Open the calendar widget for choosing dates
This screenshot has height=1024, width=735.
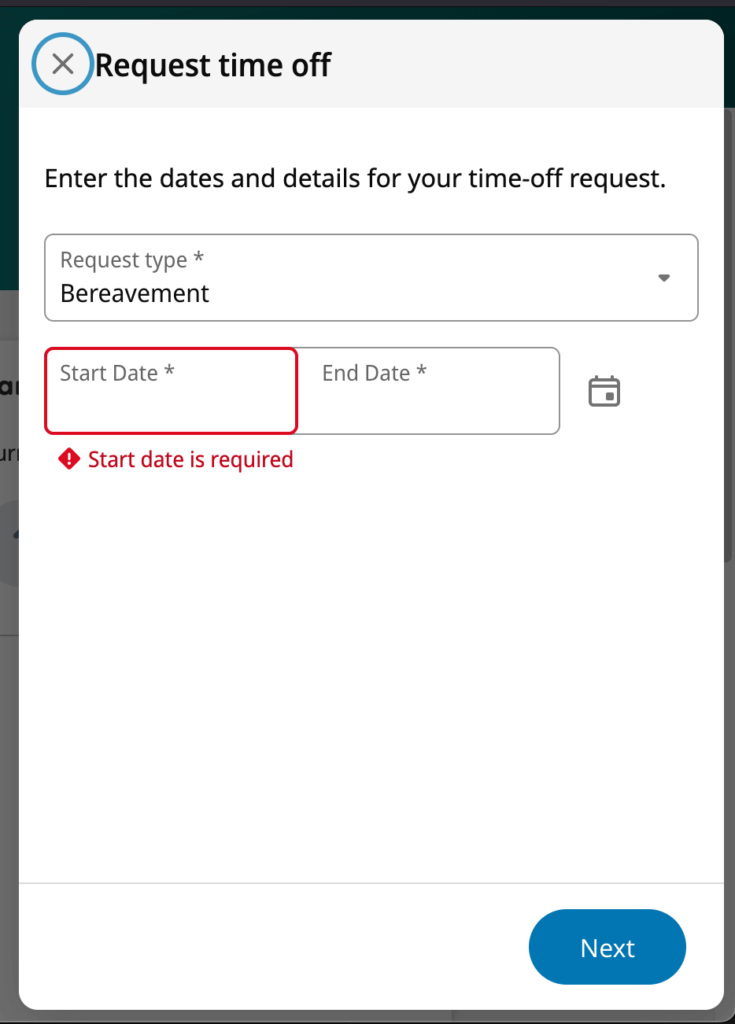click(604, 391)
